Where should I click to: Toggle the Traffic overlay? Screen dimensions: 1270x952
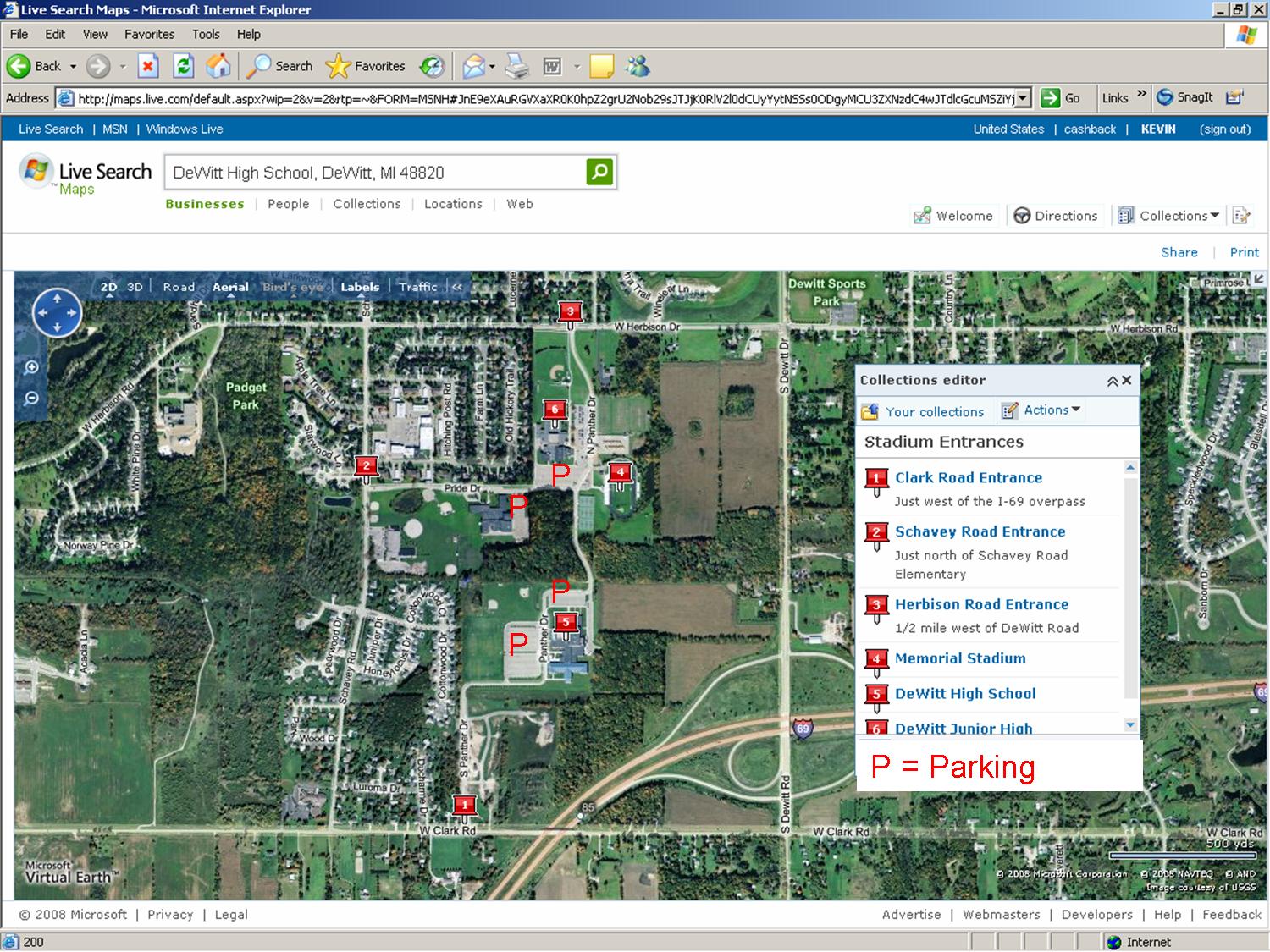click(x=418, y=287)
